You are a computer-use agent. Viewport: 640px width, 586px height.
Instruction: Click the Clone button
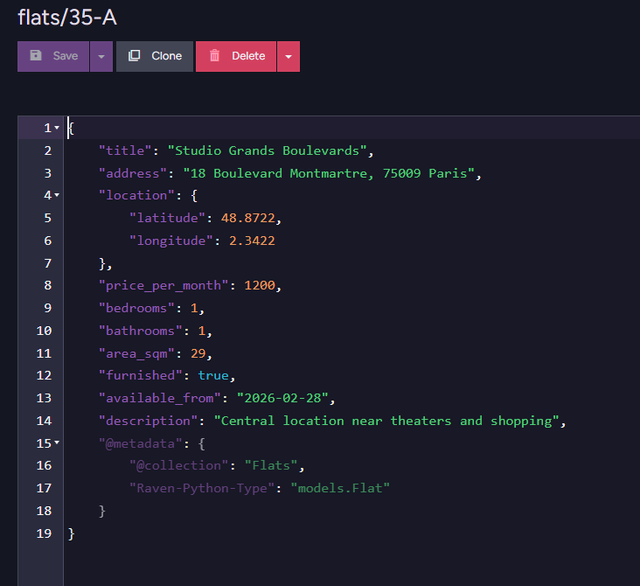coord(154,56)
